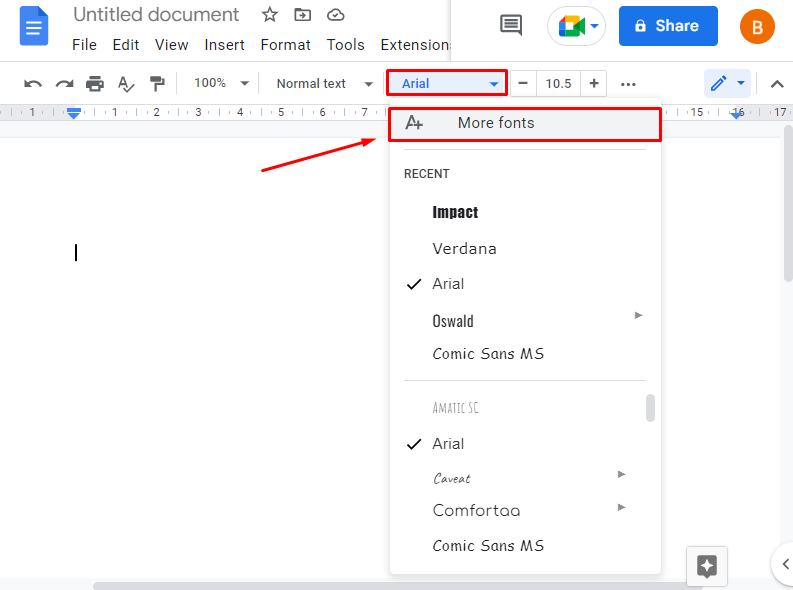Click the font size input field
This screenshot has width=793, height=590.
[558, 84]
